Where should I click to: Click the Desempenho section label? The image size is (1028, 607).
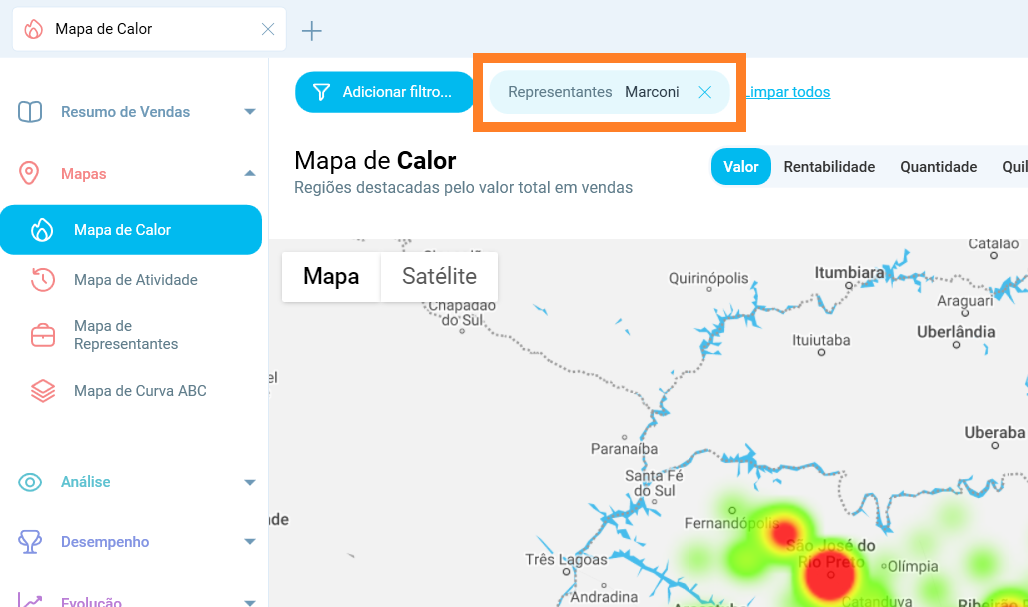tap(105, 542)
